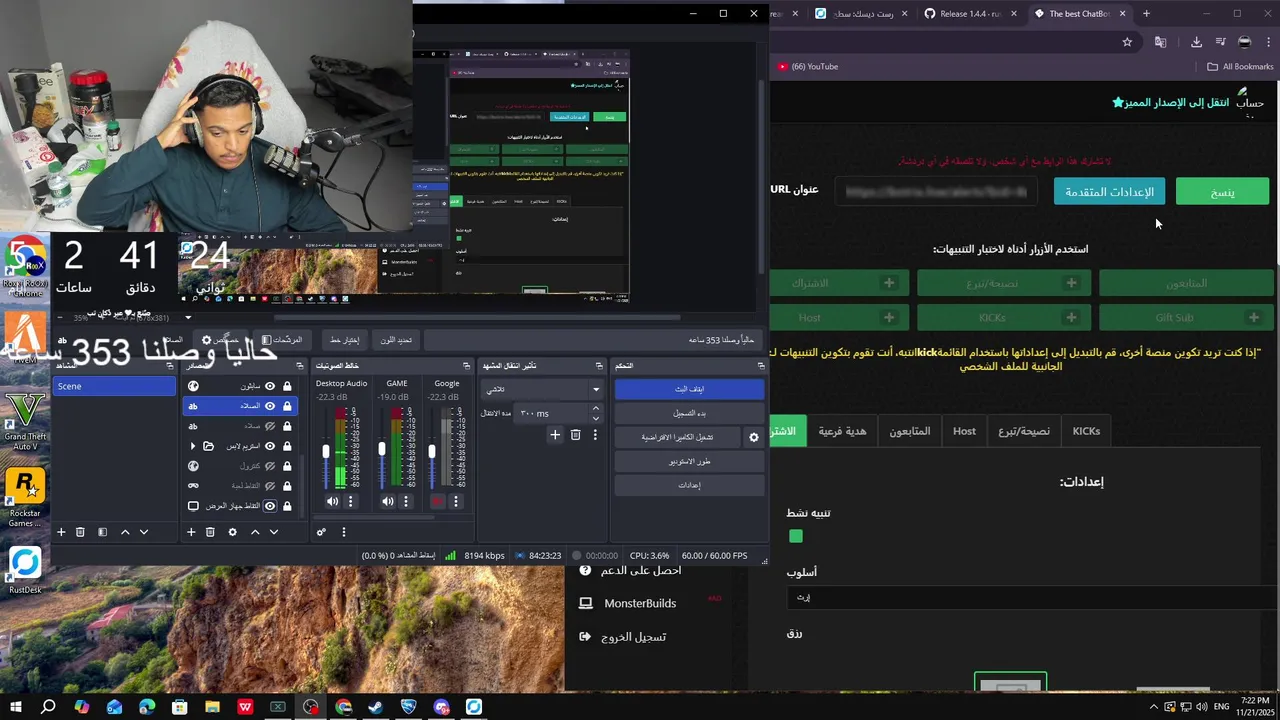Show the hidden التقاط لعبة source
The image size is (1280, 720).
point(270,486)
